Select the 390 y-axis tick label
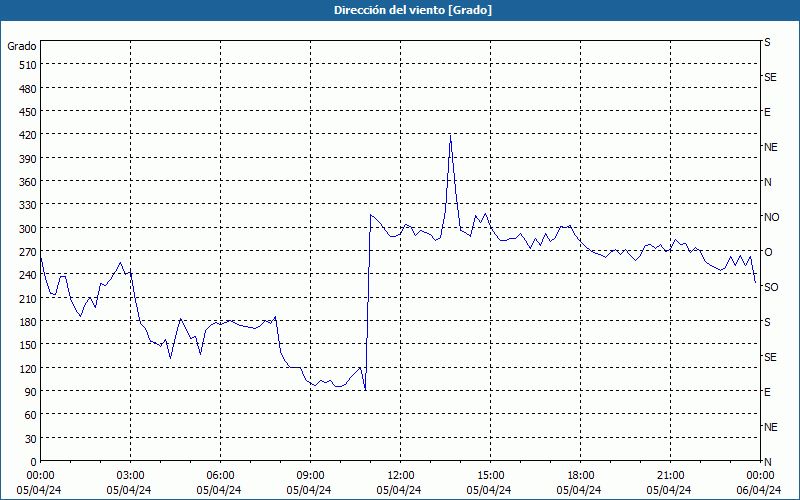 [28, 159]
